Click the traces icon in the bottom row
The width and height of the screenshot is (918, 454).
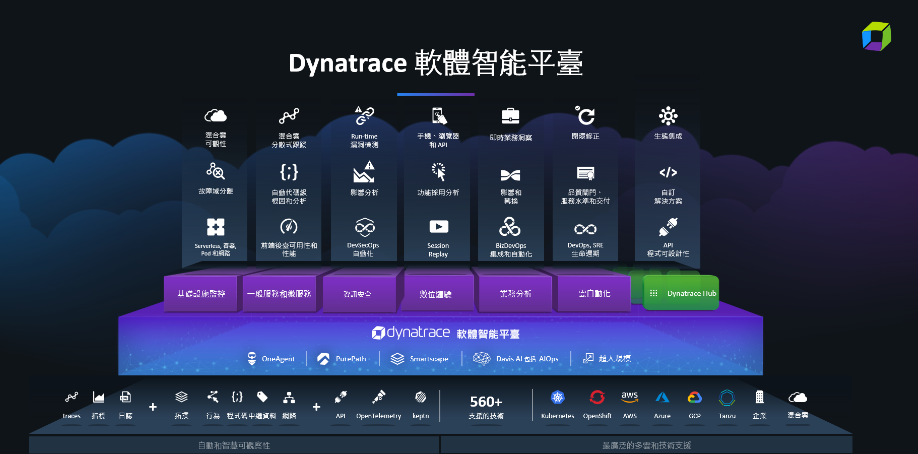tap(71, 397)
